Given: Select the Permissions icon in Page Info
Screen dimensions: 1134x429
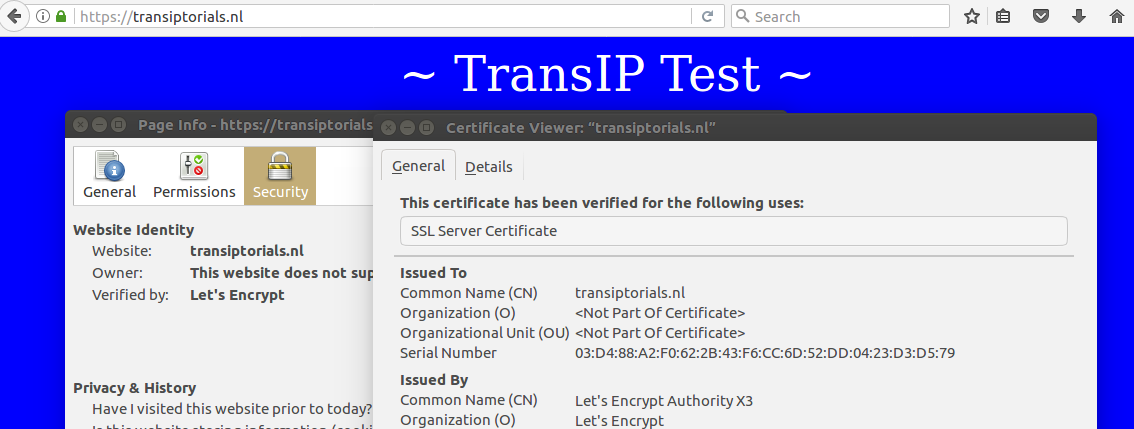Looking at the screenshot, I should [194, 176].
